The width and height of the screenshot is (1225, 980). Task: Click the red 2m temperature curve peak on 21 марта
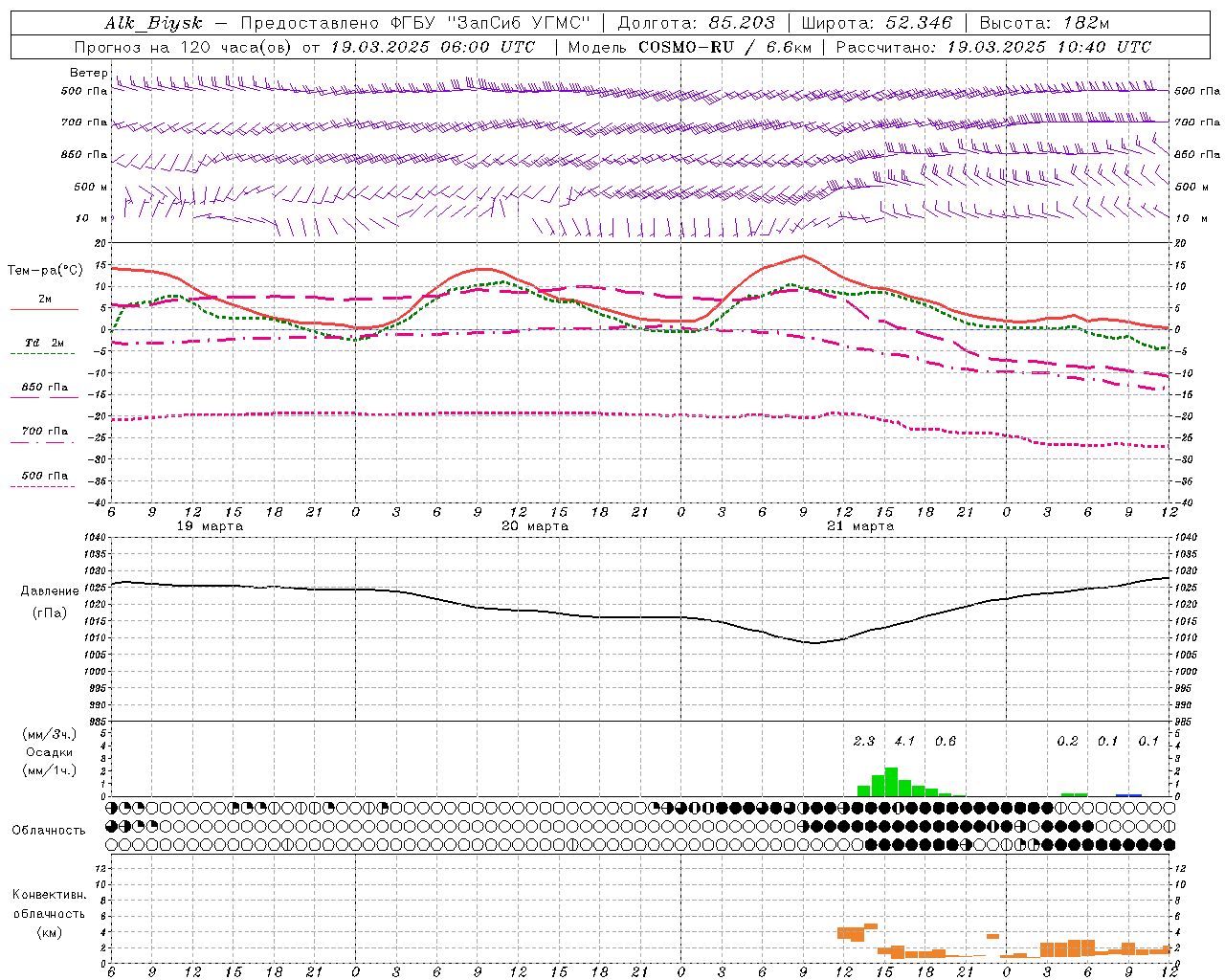(x=804, y=256)
